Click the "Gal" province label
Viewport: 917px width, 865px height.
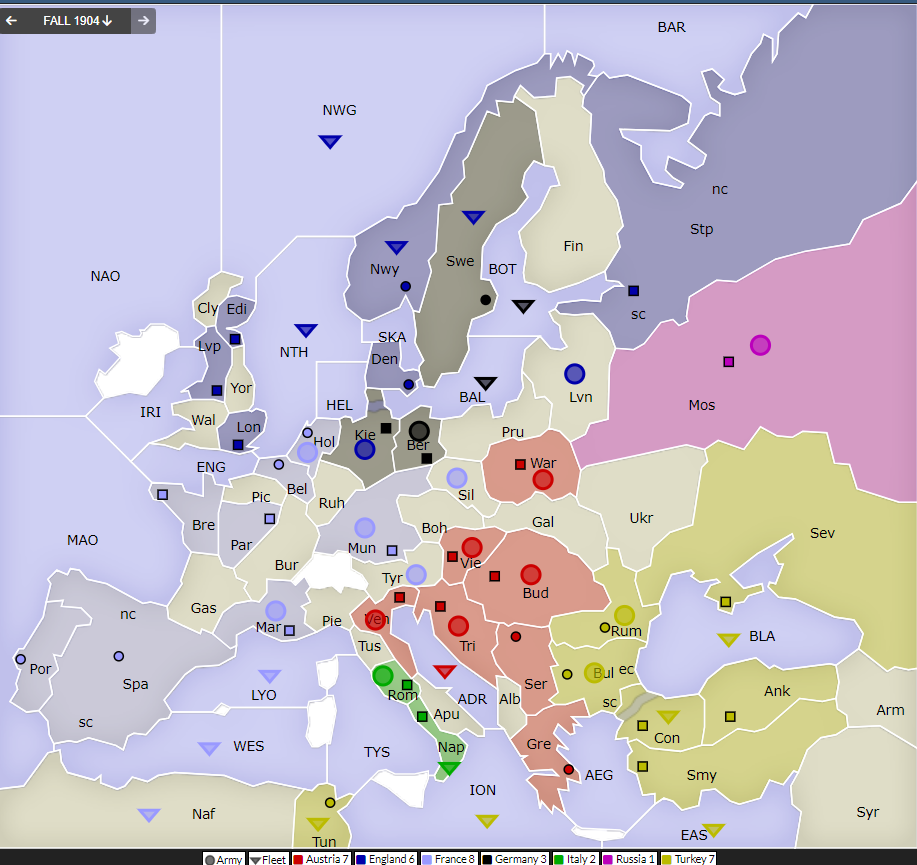543,522
